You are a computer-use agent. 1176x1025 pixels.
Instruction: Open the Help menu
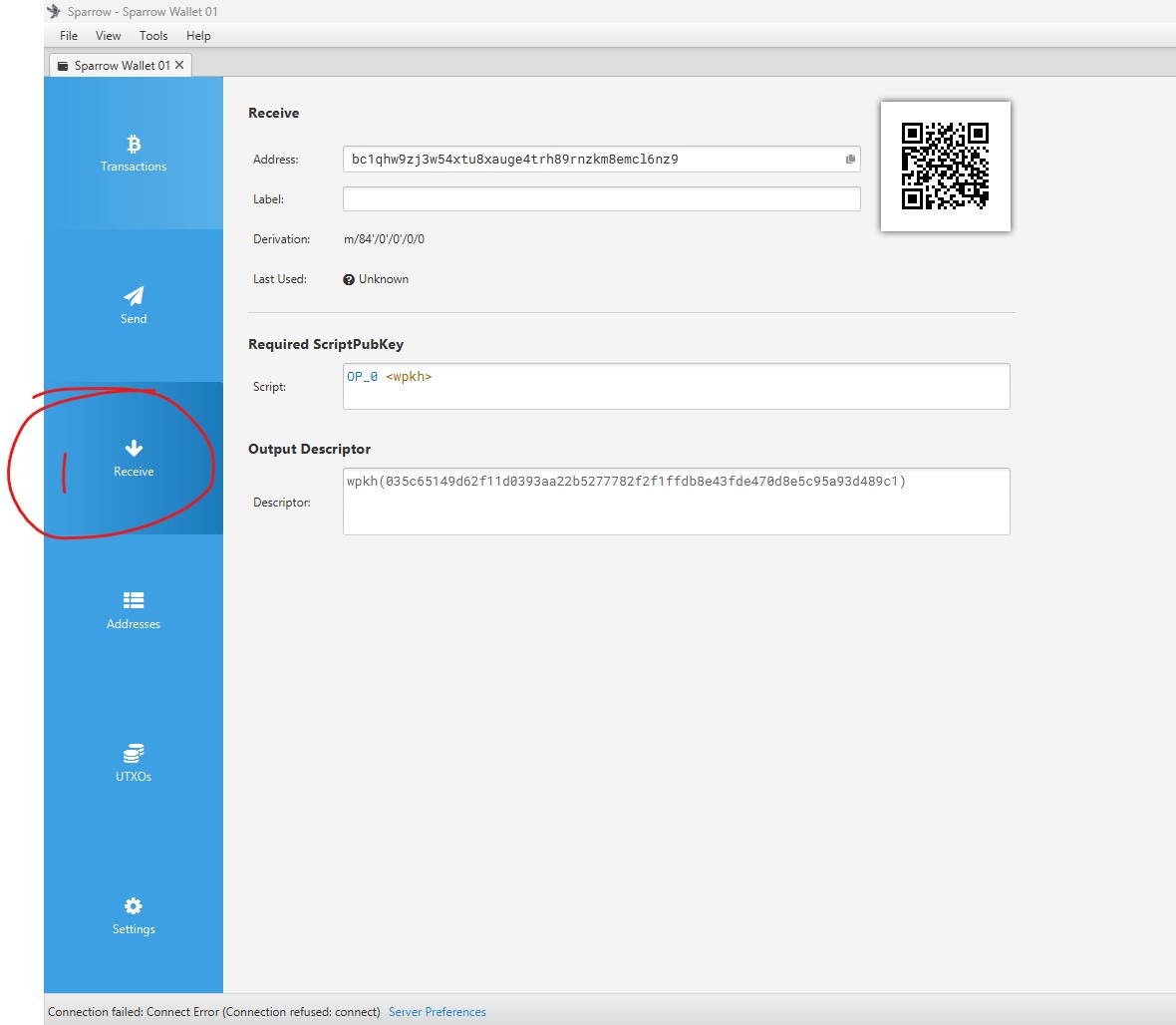click(x=198, y=35)
